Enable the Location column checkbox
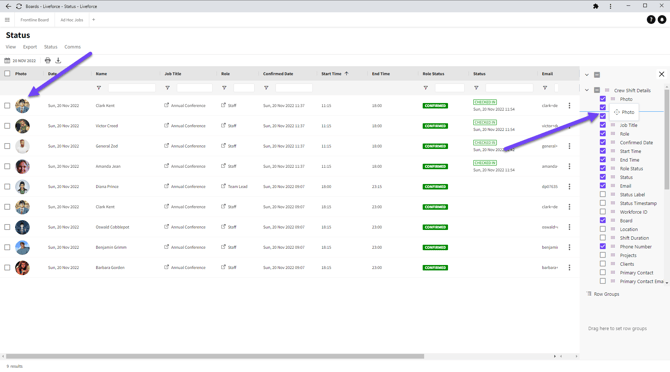Image resolution: width=670 pixels, height=372 pixels. [x=603, y=229]
